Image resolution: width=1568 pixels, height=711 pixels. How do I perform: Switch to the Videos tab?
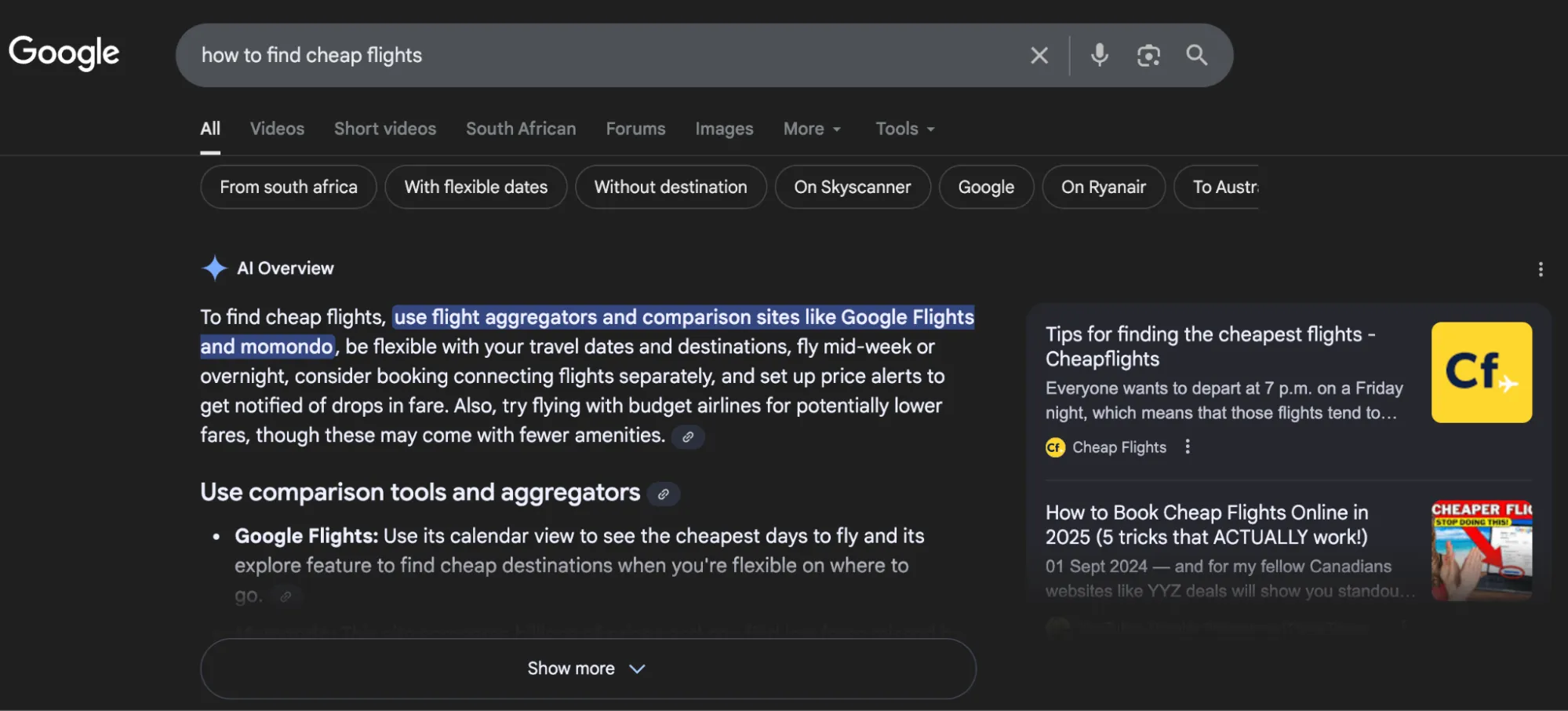[x=277, y=129]
